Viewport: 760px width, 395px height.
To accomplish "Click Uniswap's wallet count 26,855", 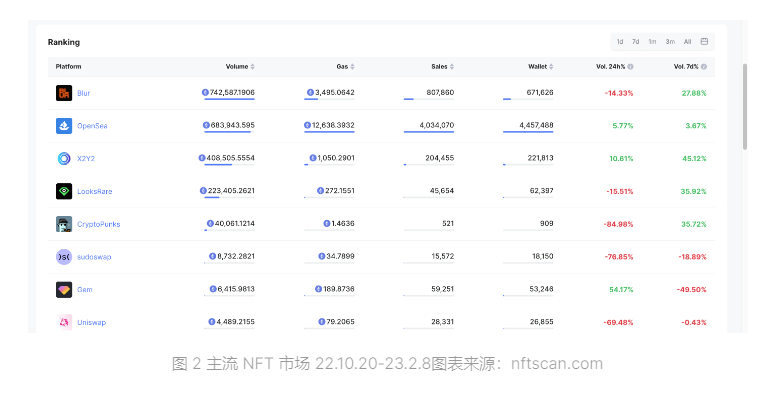I will click(541, 322).
